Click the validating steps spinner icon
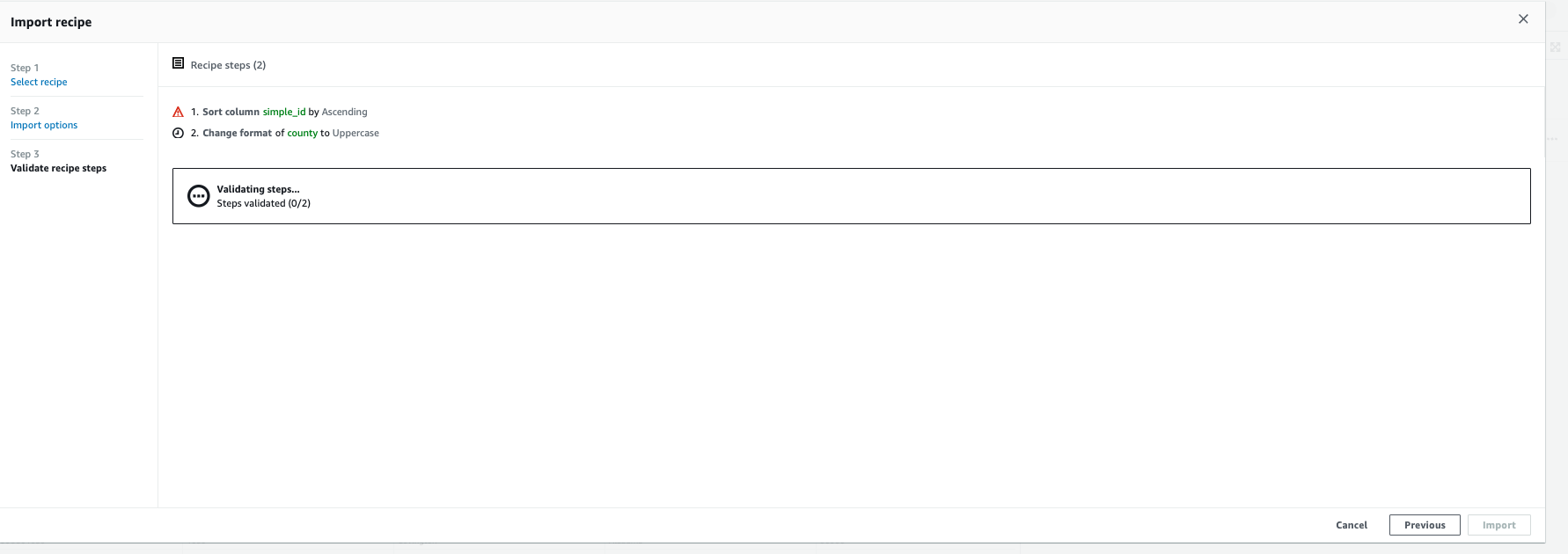 point(199,195)
